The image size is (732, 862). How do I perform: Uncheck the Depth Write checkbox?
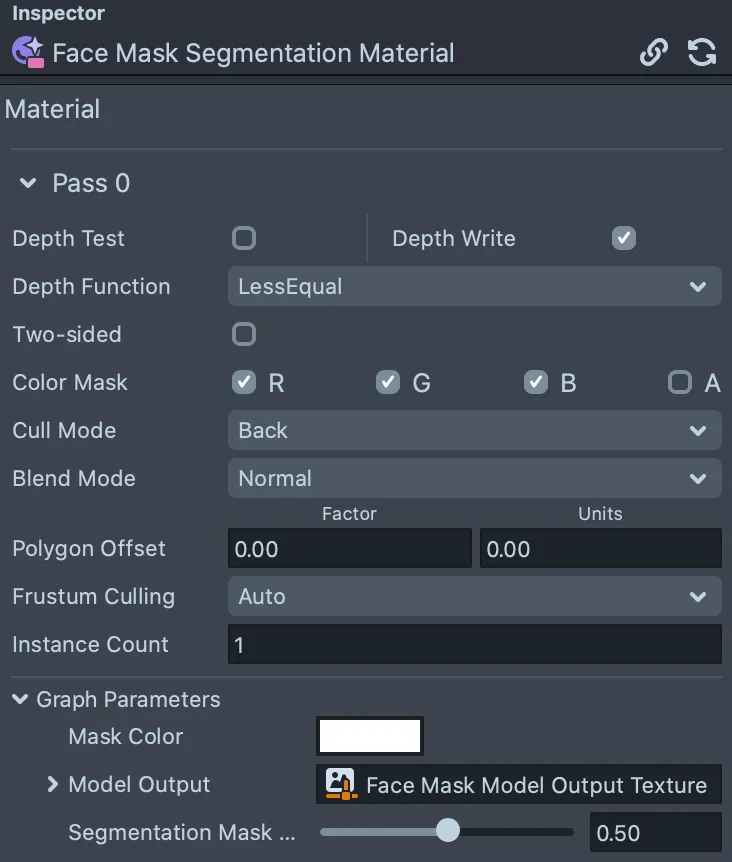[x=624, y=238]
